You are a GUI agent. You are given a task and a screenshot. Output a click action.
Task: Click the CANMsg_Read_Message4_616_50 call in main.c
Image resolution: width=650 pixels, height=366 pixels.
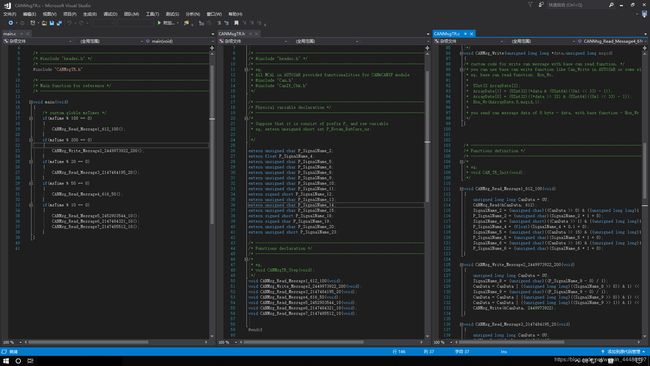(87, 194)
